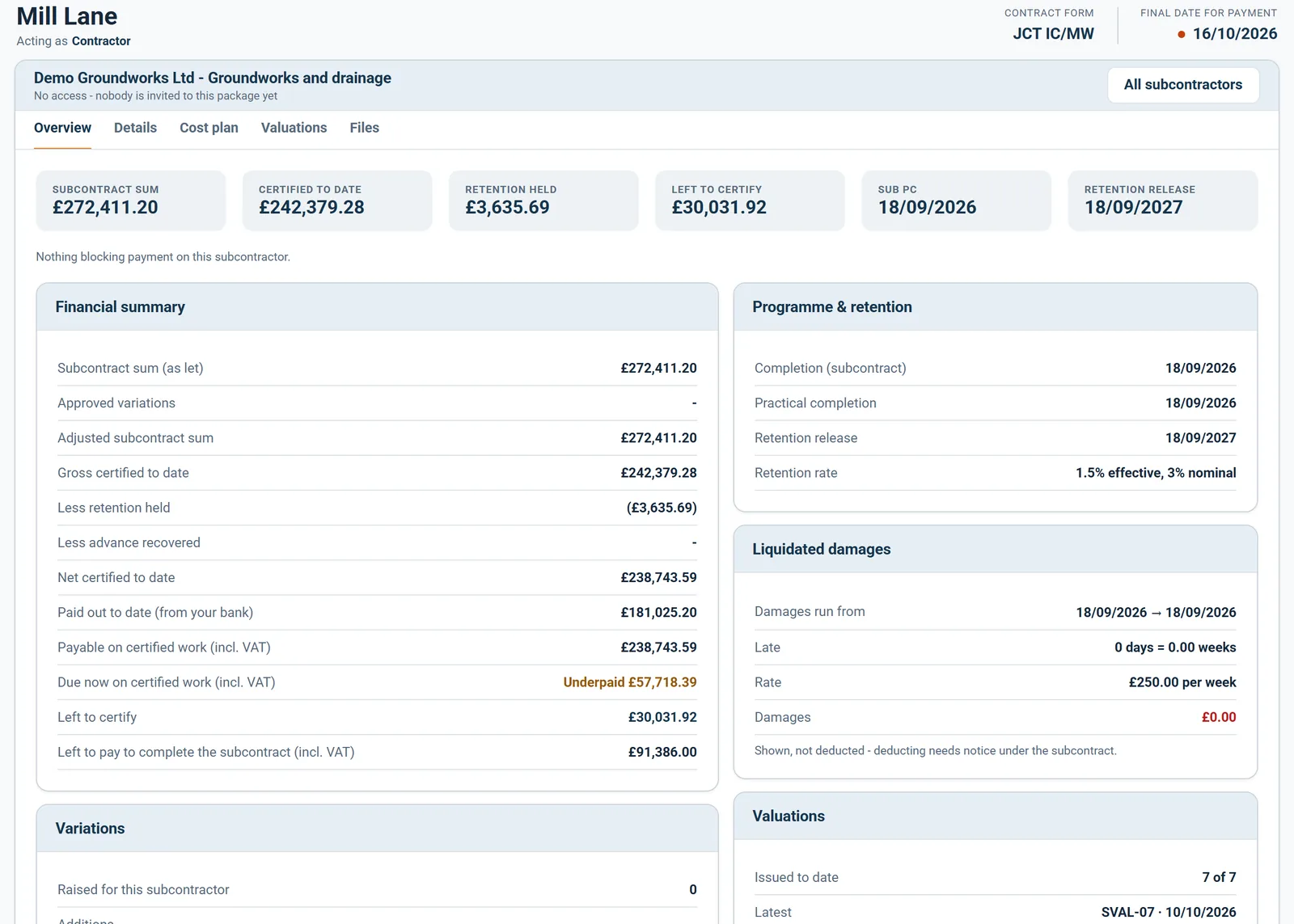Click the Nothing blocking payment message

163,257
